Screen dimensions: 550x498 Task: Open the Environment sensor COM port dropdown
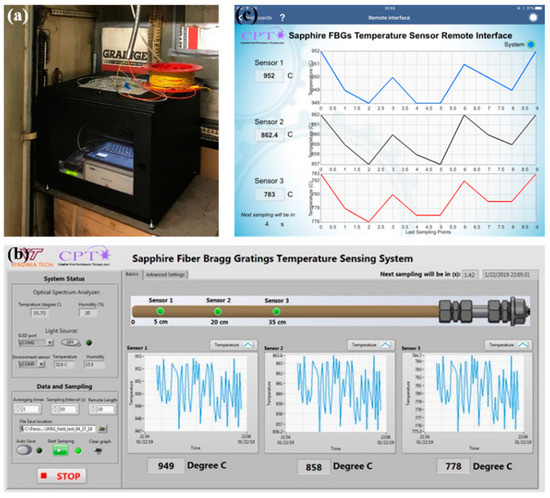32,364
